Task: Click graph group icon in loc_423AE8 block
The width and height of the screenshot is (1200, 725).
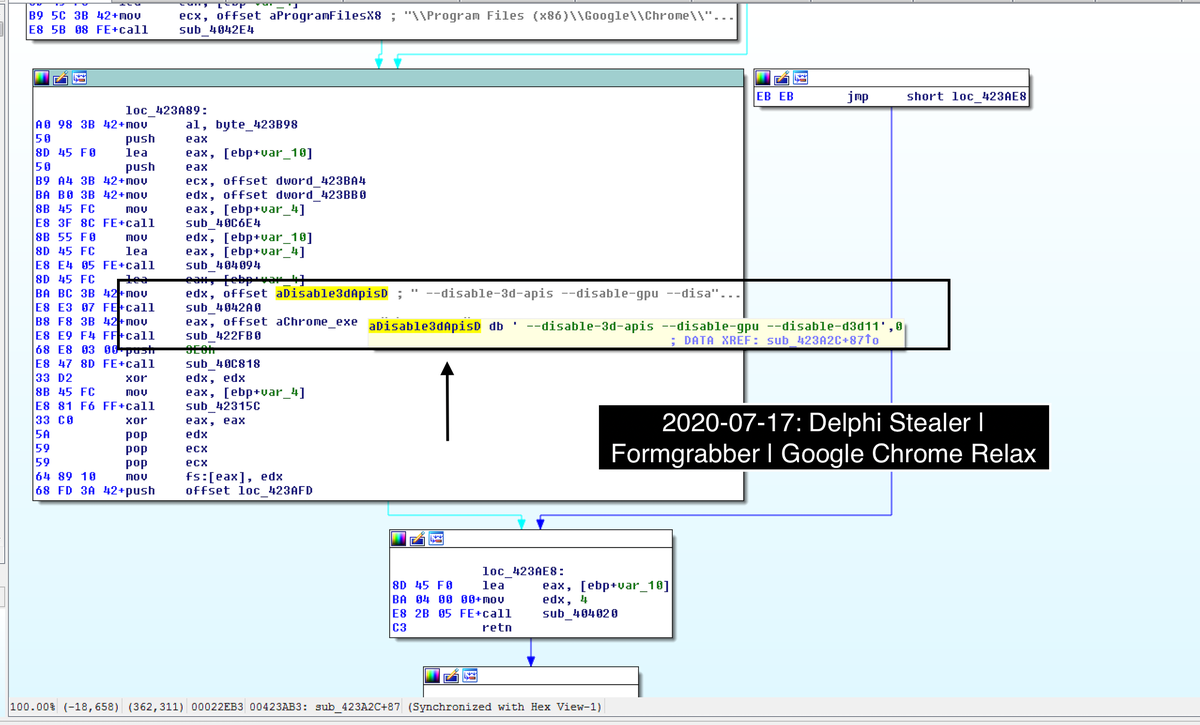Action: pos(437,539)
